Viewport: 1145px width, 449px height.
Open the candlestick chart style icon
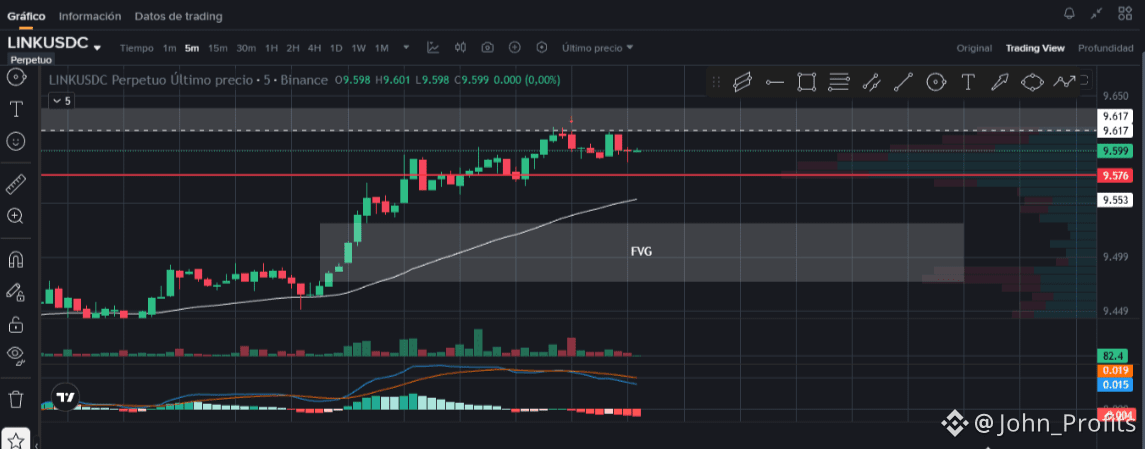coord(460,47)
